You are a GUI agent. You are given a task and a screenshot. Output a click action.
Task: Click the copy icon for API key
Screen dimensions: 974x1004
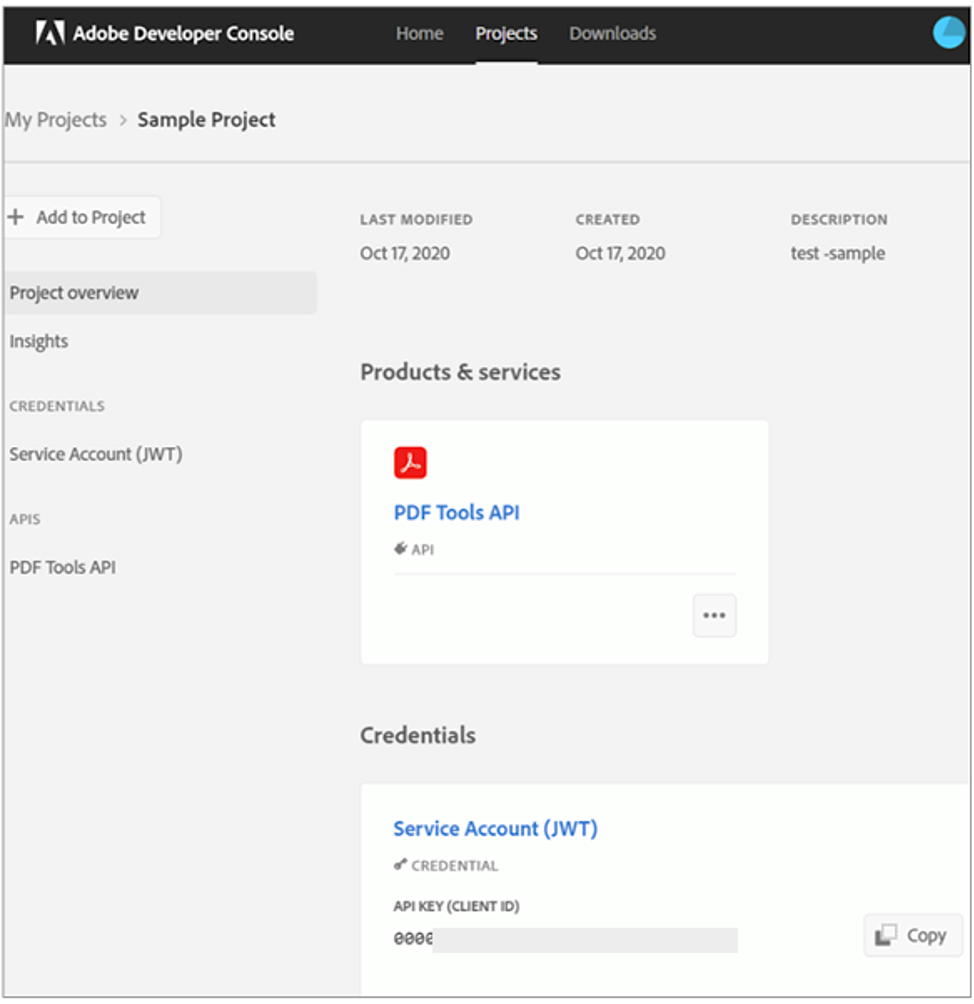pos(886,935)
